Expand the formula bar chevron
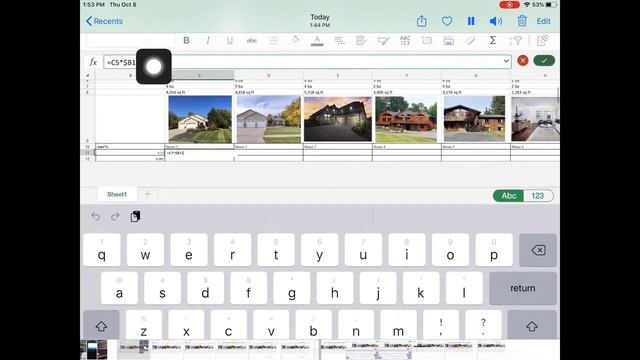640x360 pixels. pyautogui.click(x=506, y=61)
